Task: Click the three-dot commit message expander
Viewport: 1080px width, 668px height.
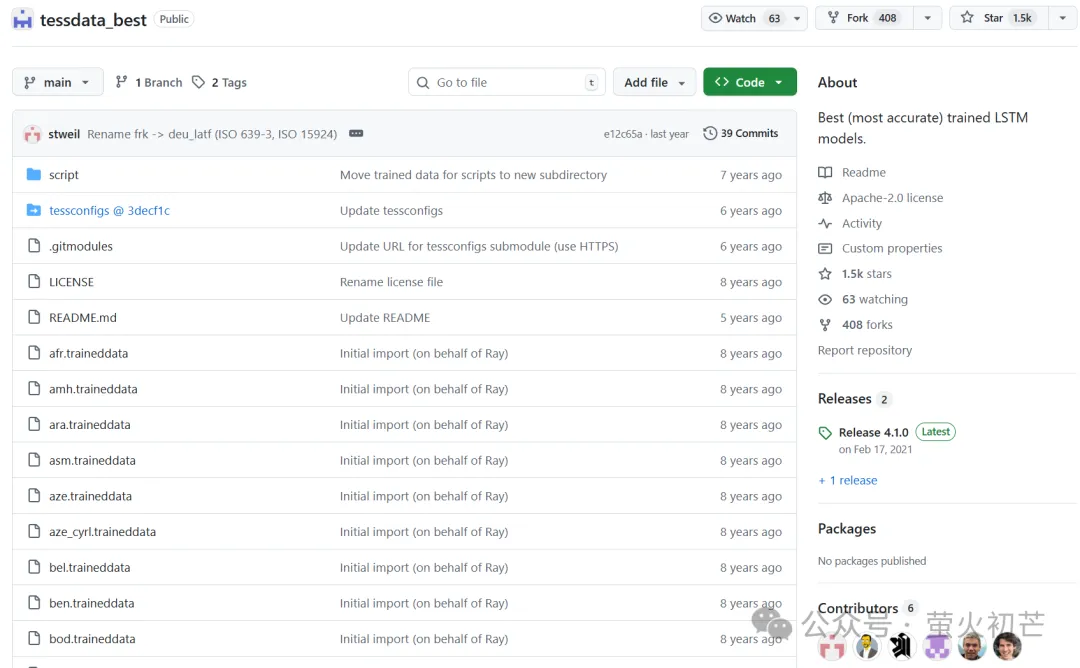Action: [355, 134]
